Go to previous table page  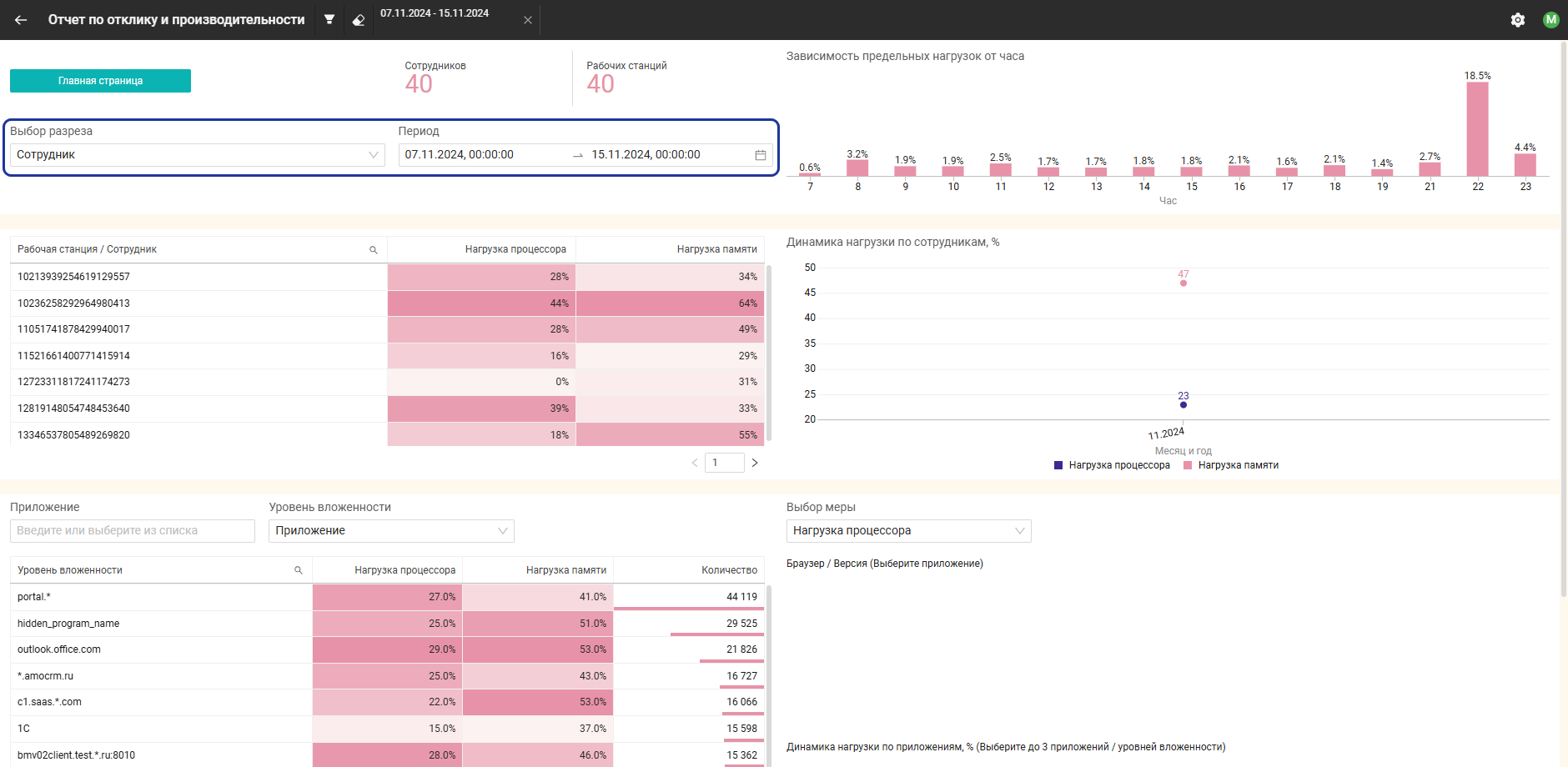click(694, 463)
